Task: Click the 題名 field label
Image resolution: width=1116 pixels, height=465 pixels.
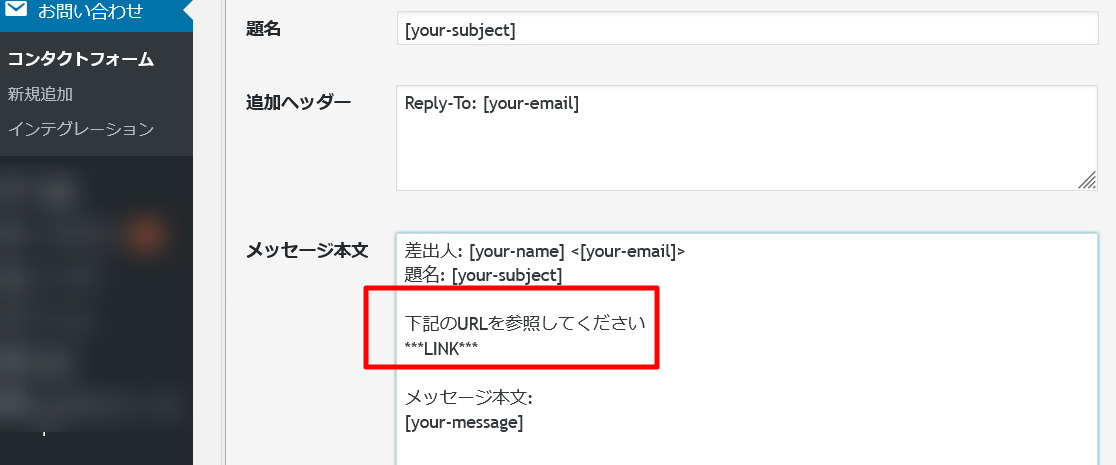Action: click(x=263, y=30)
